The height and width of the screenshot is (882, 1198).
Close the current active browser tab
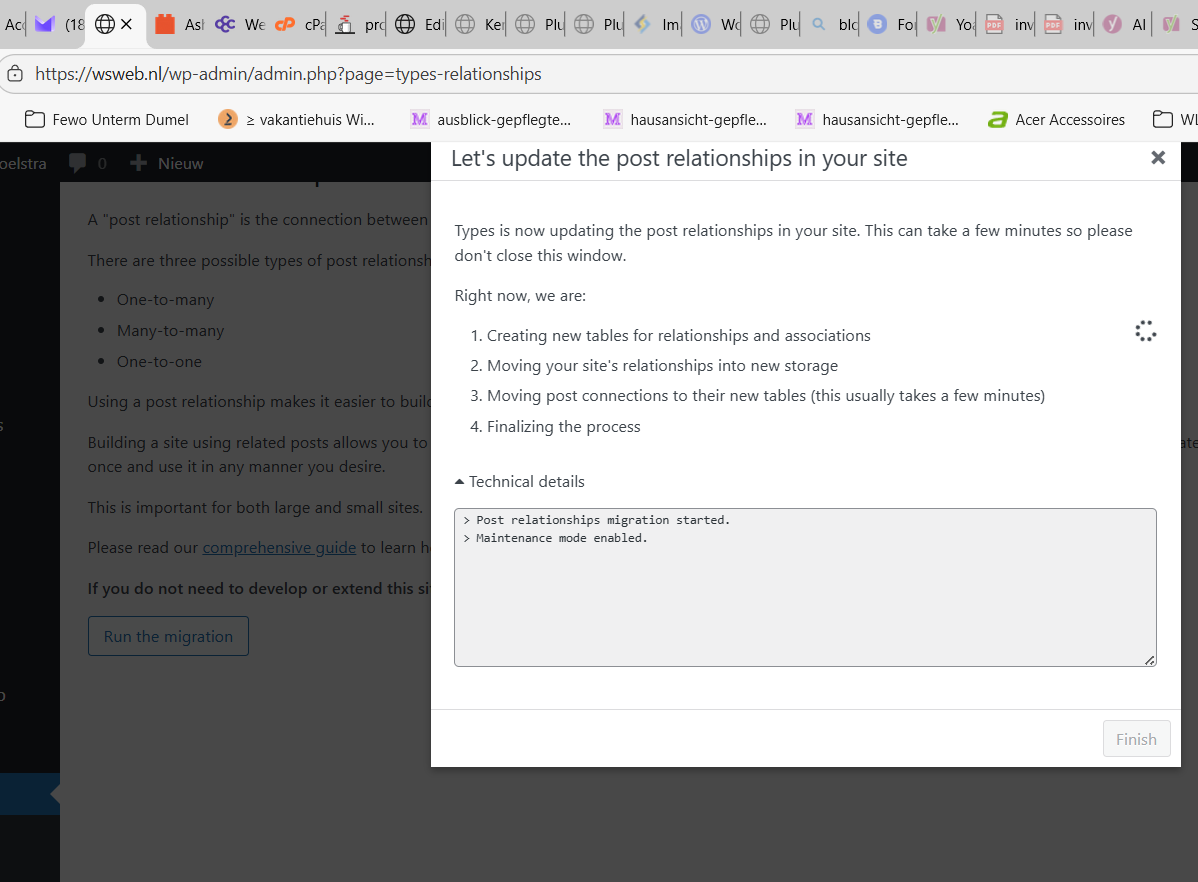pyautogui.click(x=126, y=24)
